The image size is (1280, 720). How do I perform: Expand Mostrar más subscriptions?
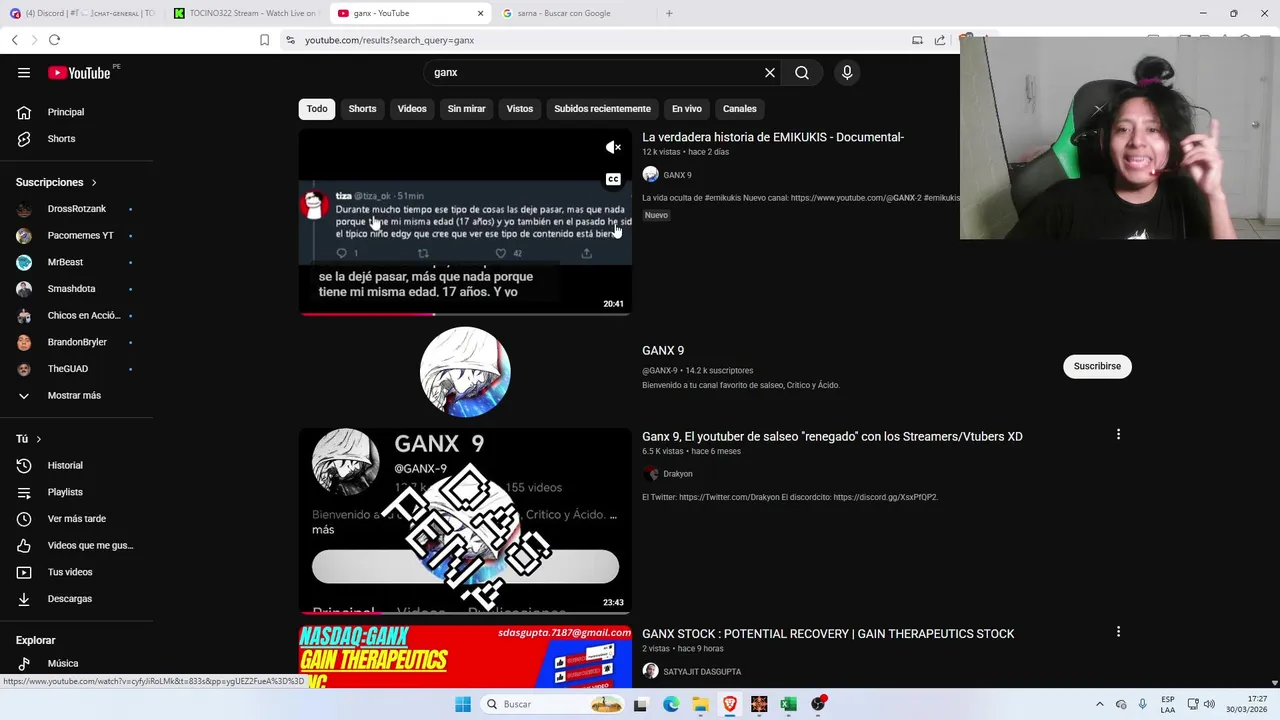(x=76, y=395)
